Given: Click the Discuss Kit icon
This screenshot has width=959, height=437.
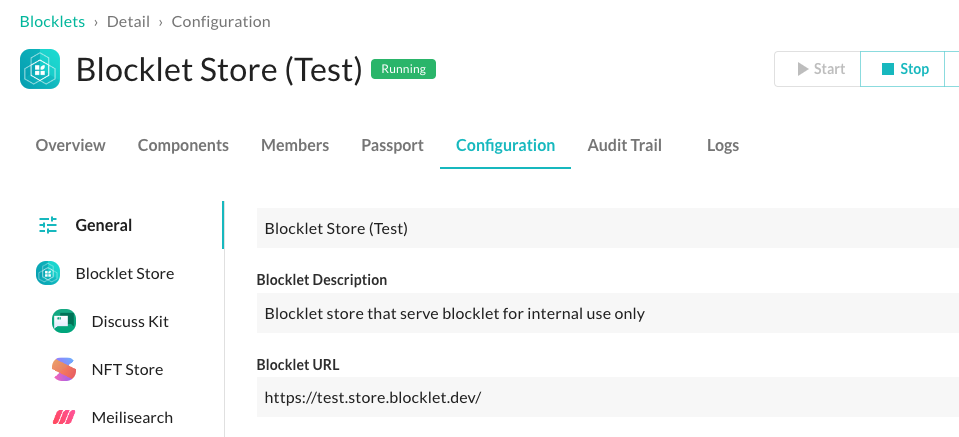Looking at the screenshot, I should pos(64,321).
